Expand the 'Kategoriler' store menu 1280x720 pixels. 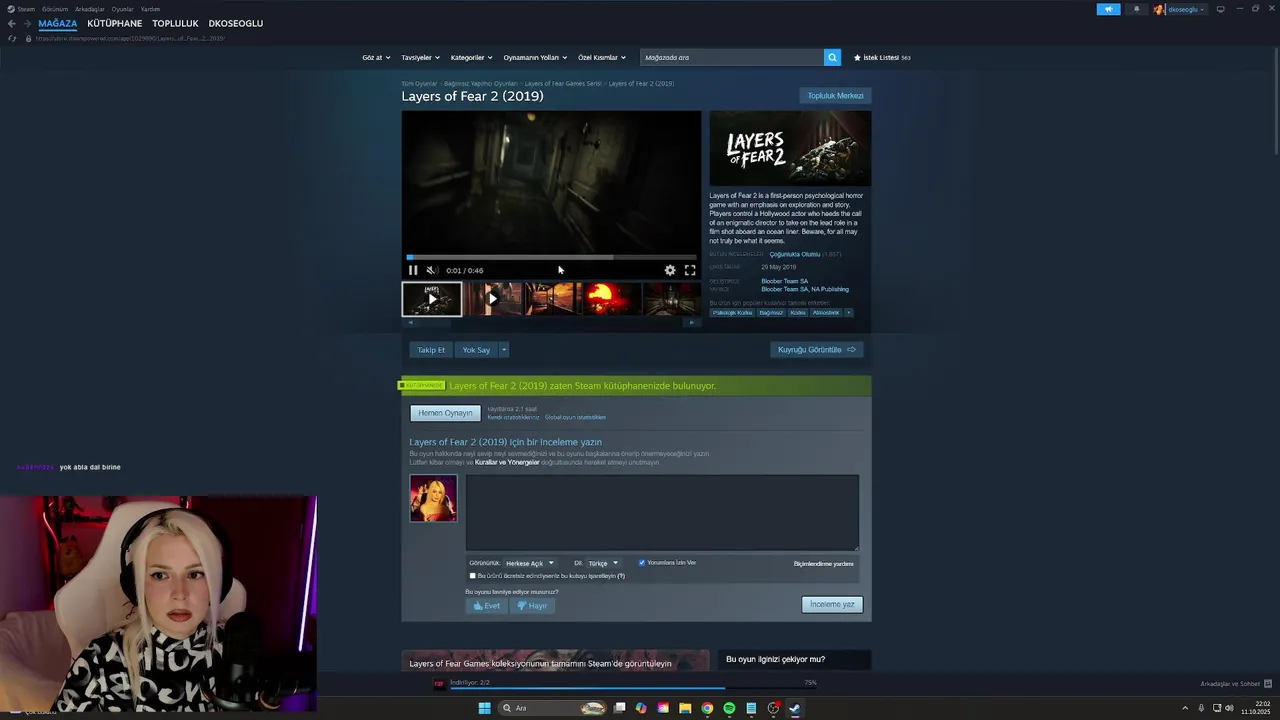click(x=471, y=57)
